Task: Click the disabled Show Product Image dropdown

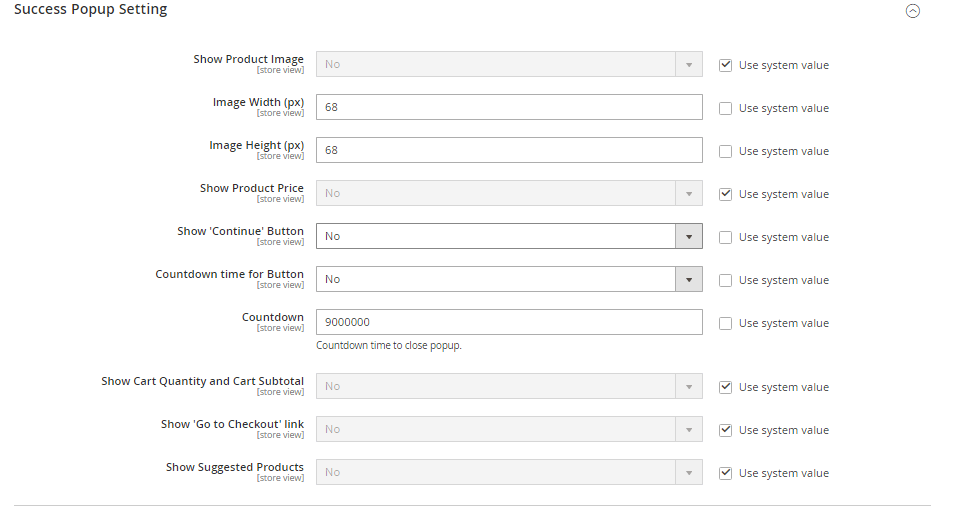Action: tap(509, 64)
